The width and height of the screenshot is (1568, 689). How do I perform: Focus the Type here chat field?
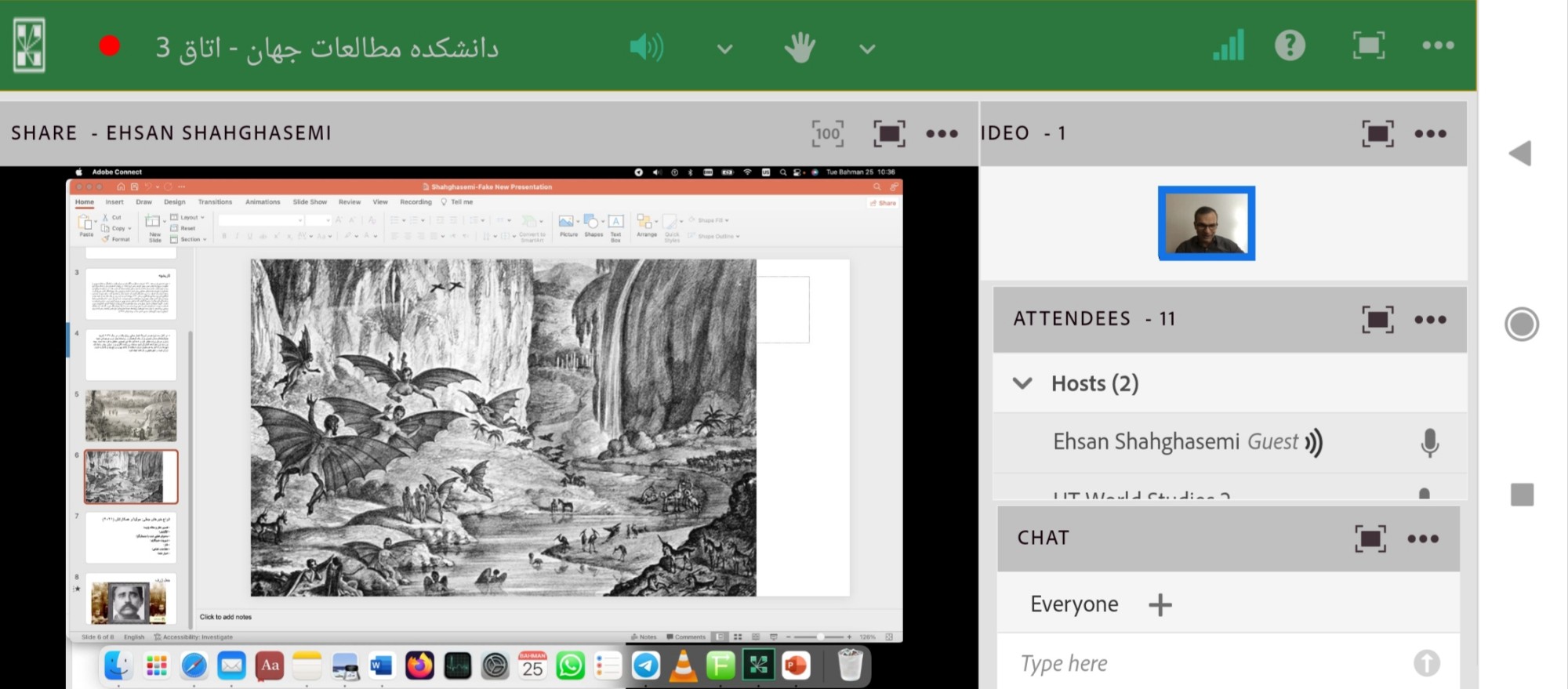pos(1207,664)
